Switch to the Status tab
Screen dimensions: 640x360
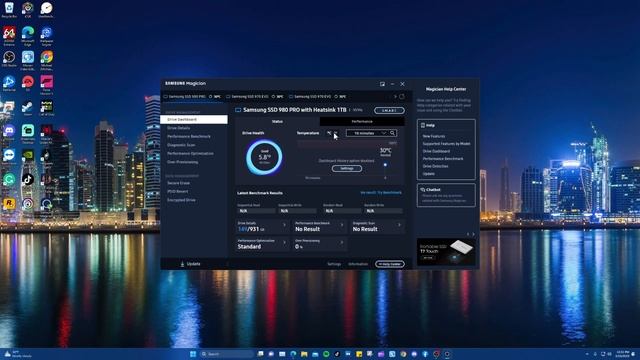(277, 122)
